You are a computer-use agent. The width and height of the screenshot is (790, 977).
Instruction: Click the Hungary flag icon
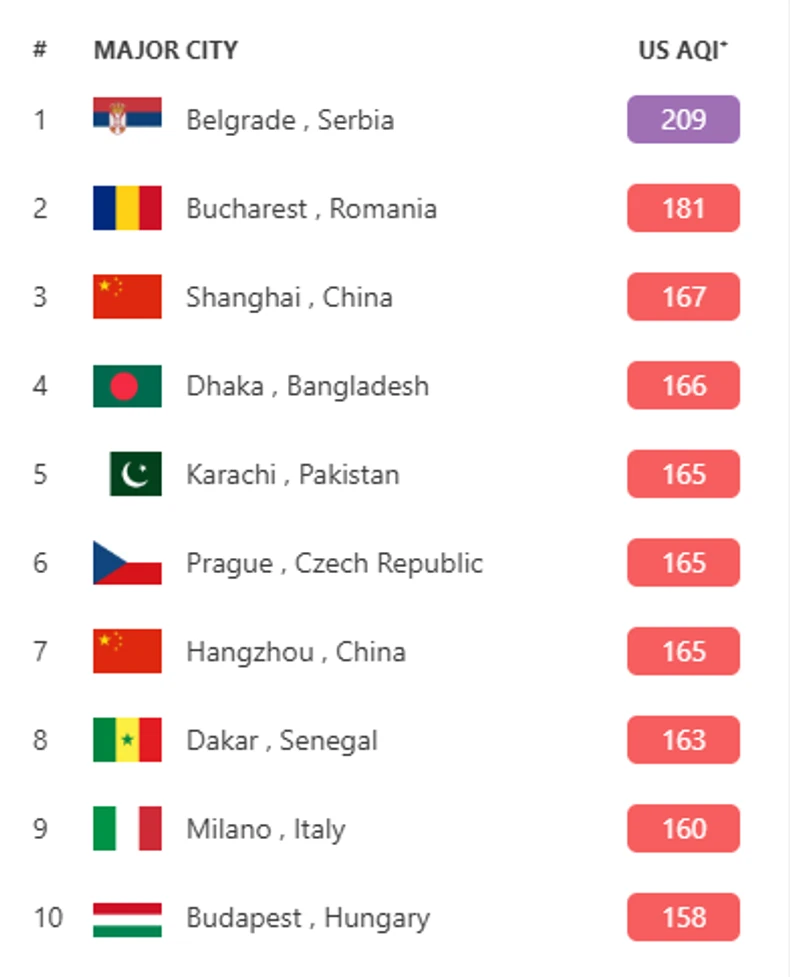click(127, 918)
